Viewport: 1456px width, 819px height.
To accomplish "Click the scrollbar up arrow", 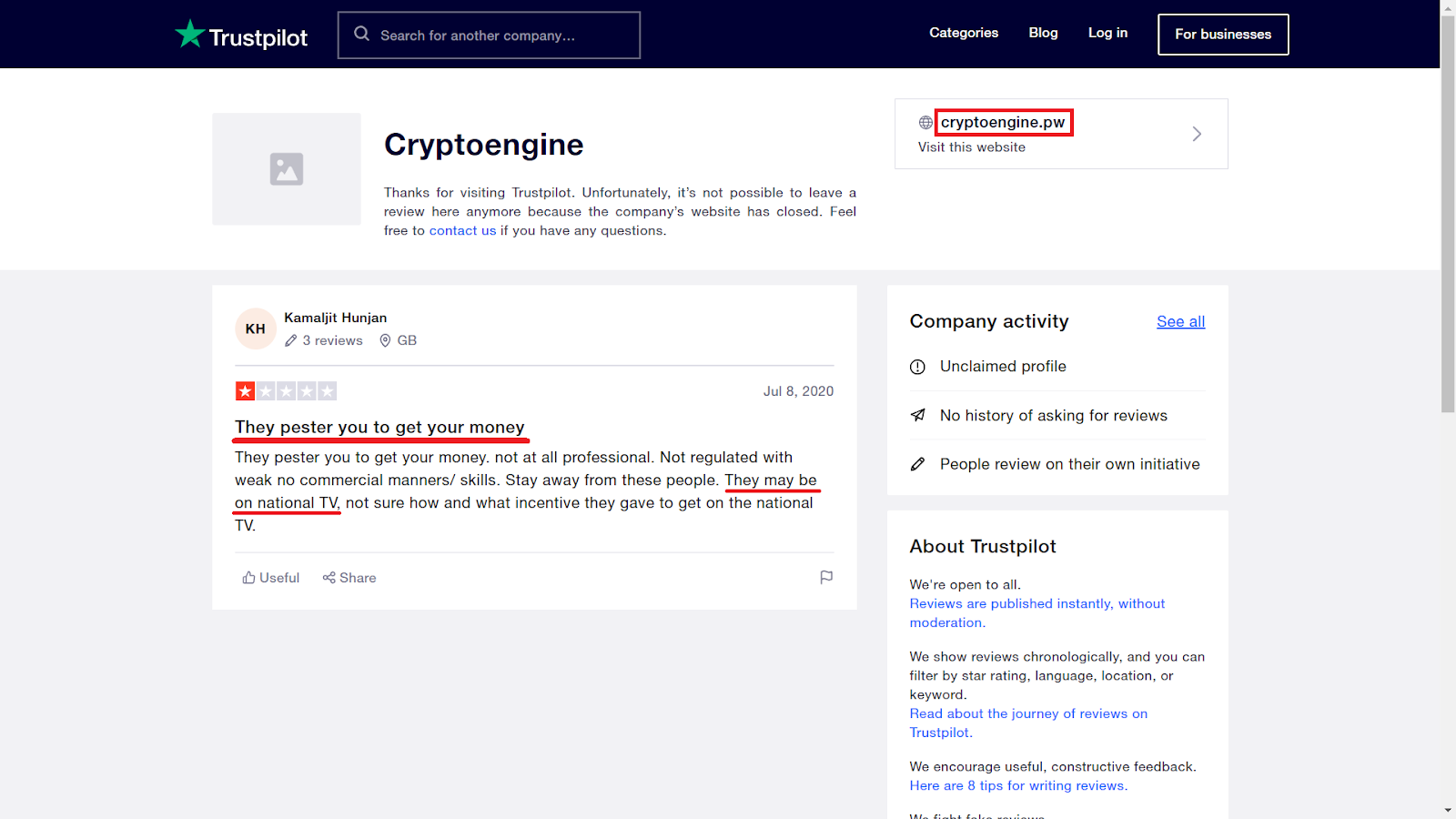I will click(x=1448, y=7).
